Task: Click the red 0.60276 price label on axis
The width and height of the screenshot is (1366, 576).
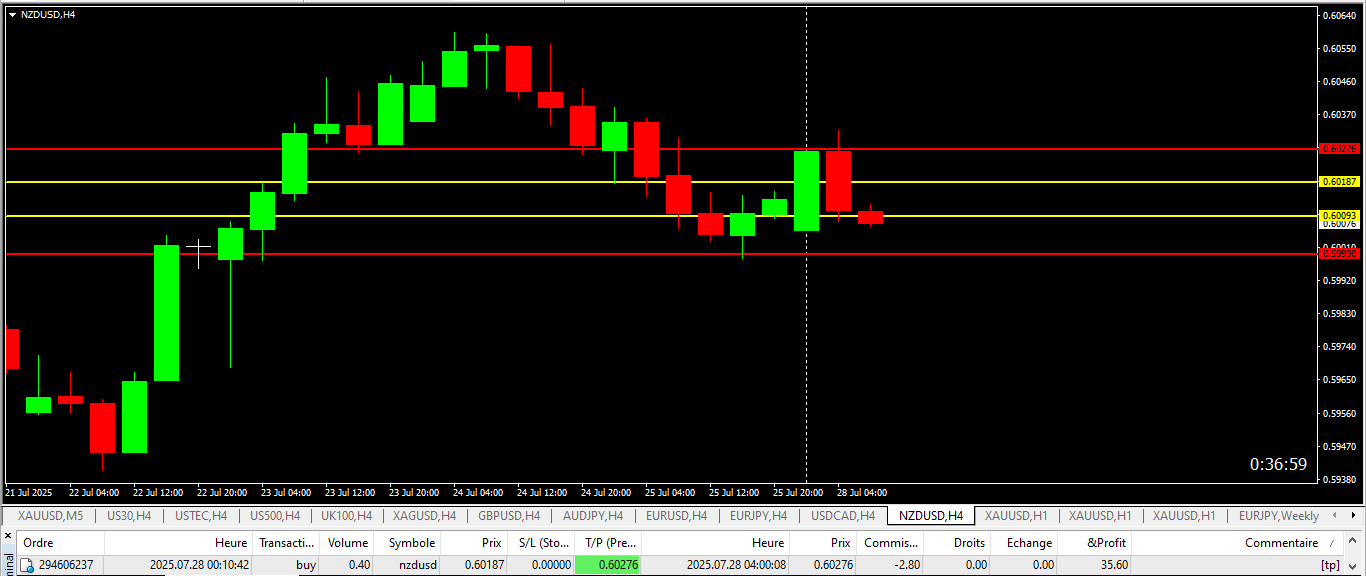Action: pos(1340,148)
